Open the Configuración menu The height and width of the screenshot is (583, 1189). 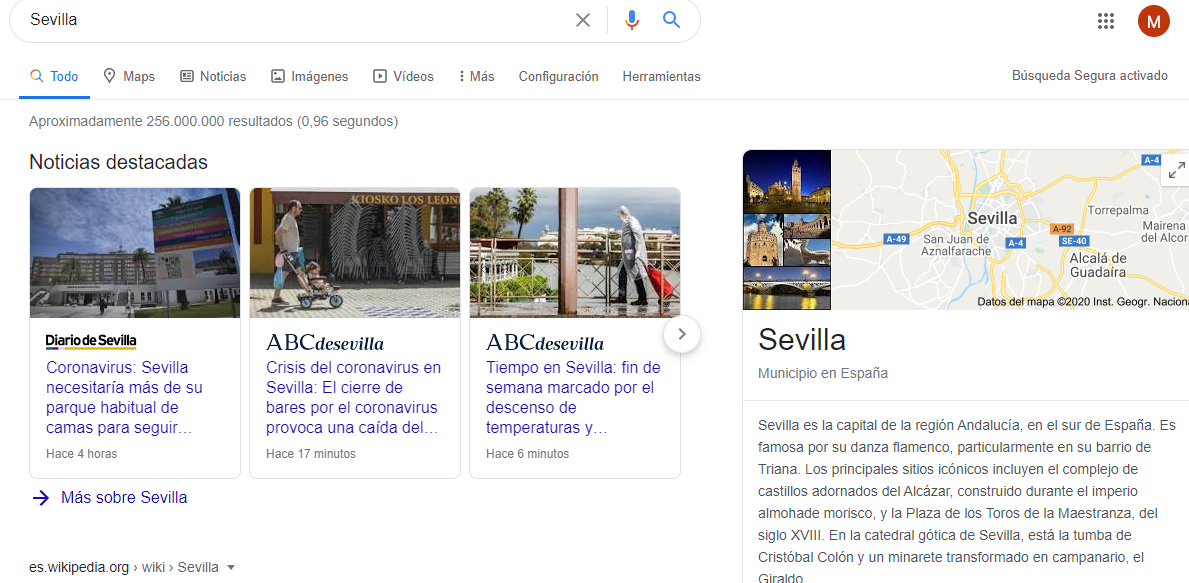click(x=558, y=76)
